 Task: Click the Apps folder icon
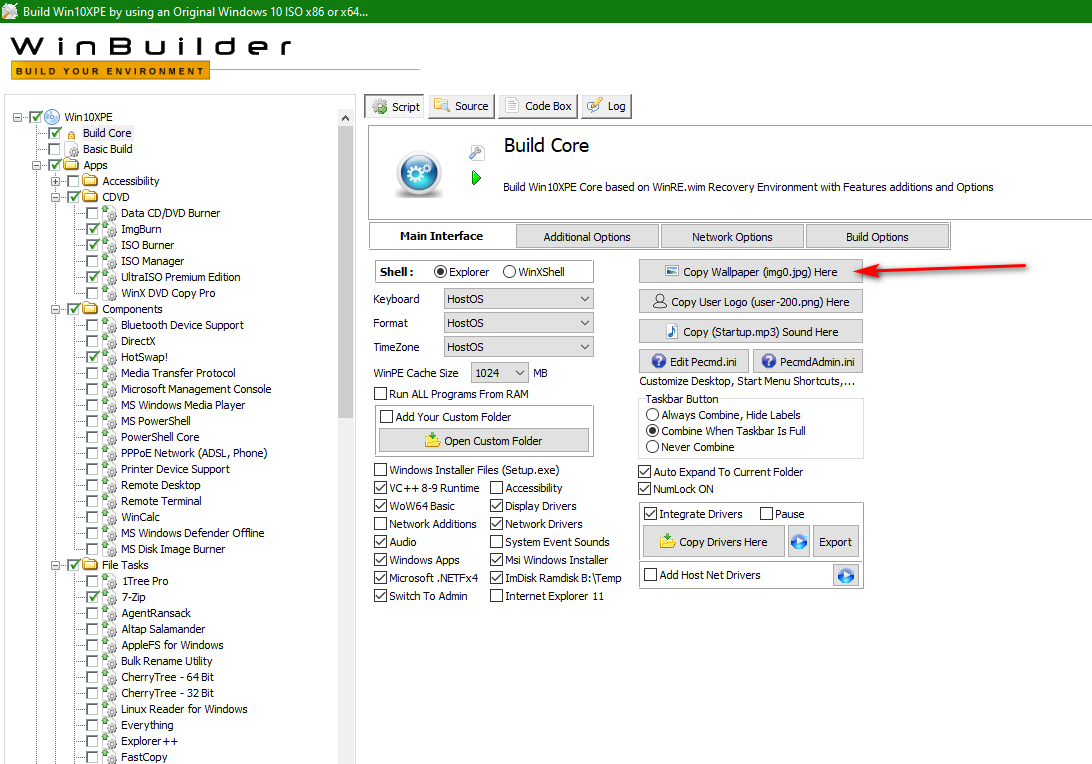[71, 164]
